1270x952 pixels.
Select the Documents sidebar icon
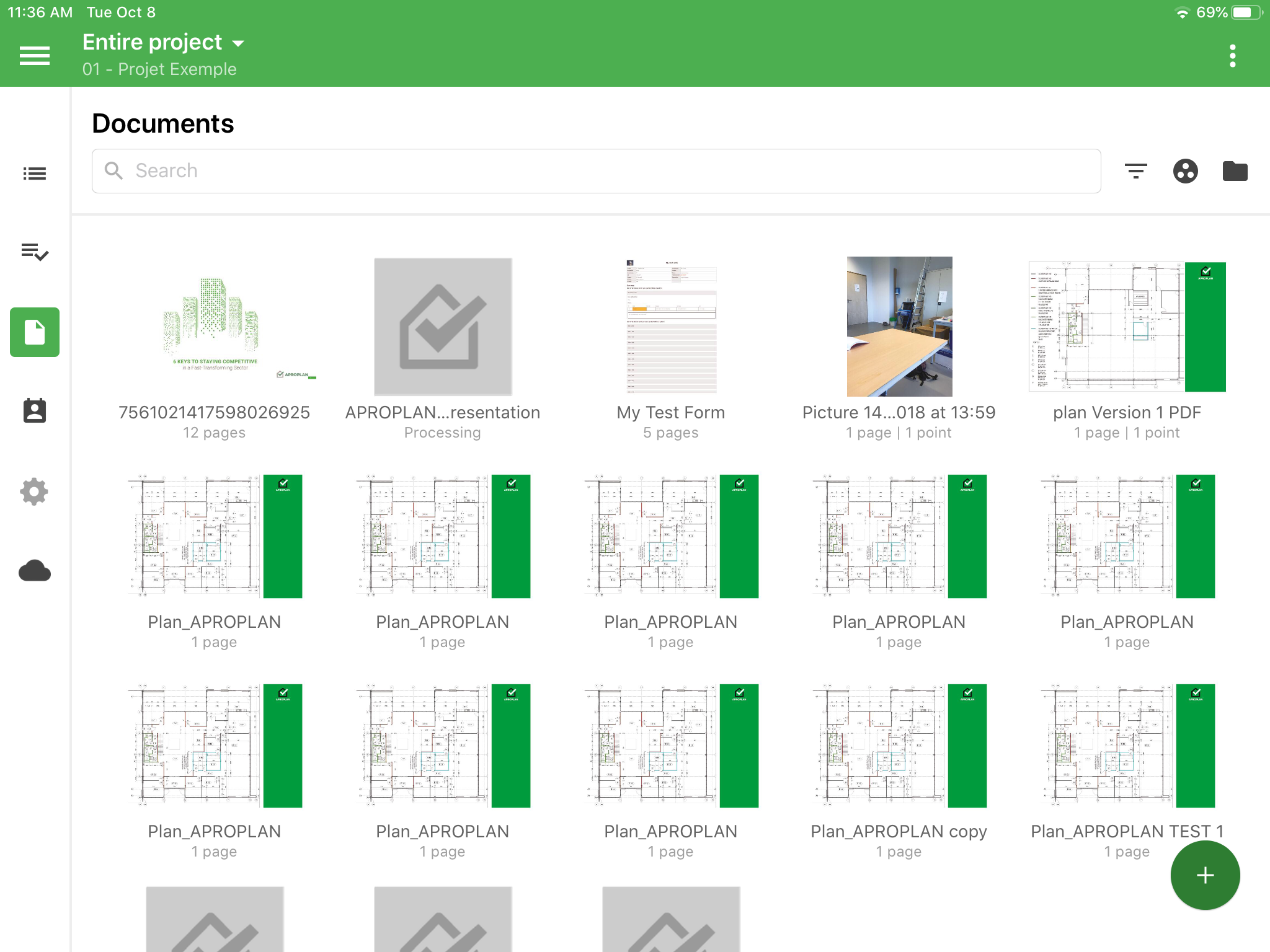[x=35, y=332]
